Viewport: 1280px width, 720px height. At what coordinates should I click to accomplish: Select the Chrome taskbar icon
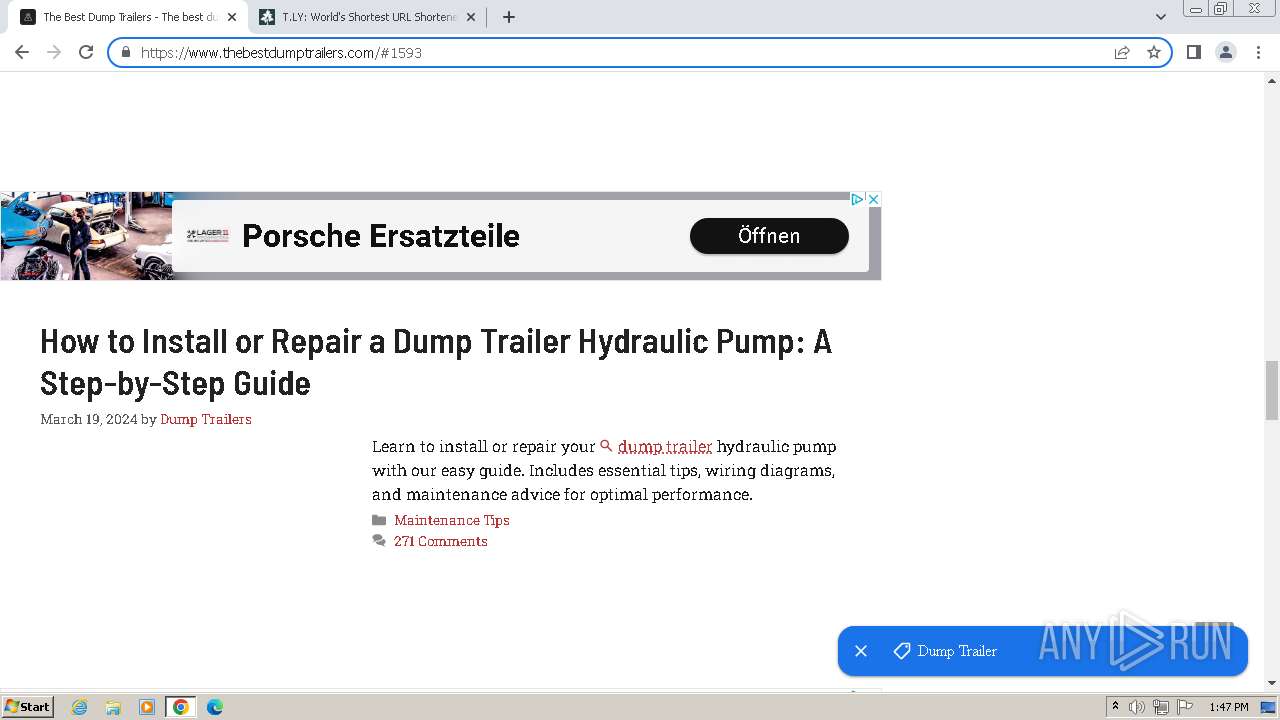tap(180, 707)
